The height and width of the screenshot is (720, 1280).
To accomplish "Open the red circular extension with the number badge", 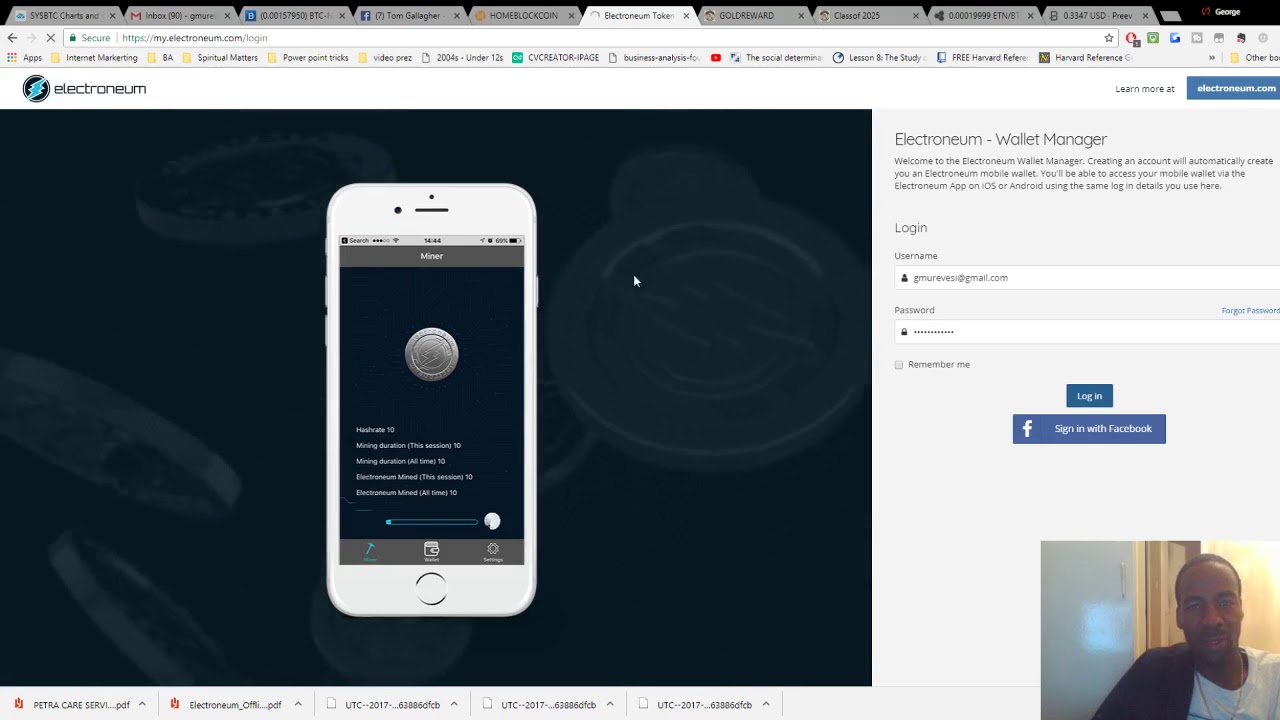I will pyautogui.click(x=1132, y=38).
